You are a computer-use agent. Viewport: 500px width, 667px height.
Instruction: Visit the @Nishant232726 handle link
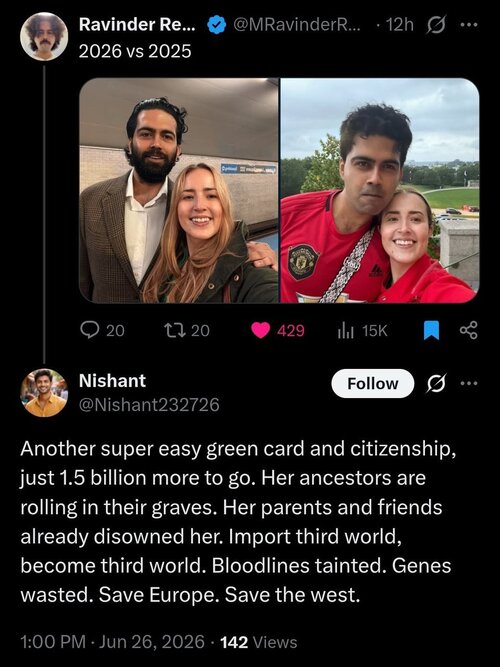pos(149,405)
